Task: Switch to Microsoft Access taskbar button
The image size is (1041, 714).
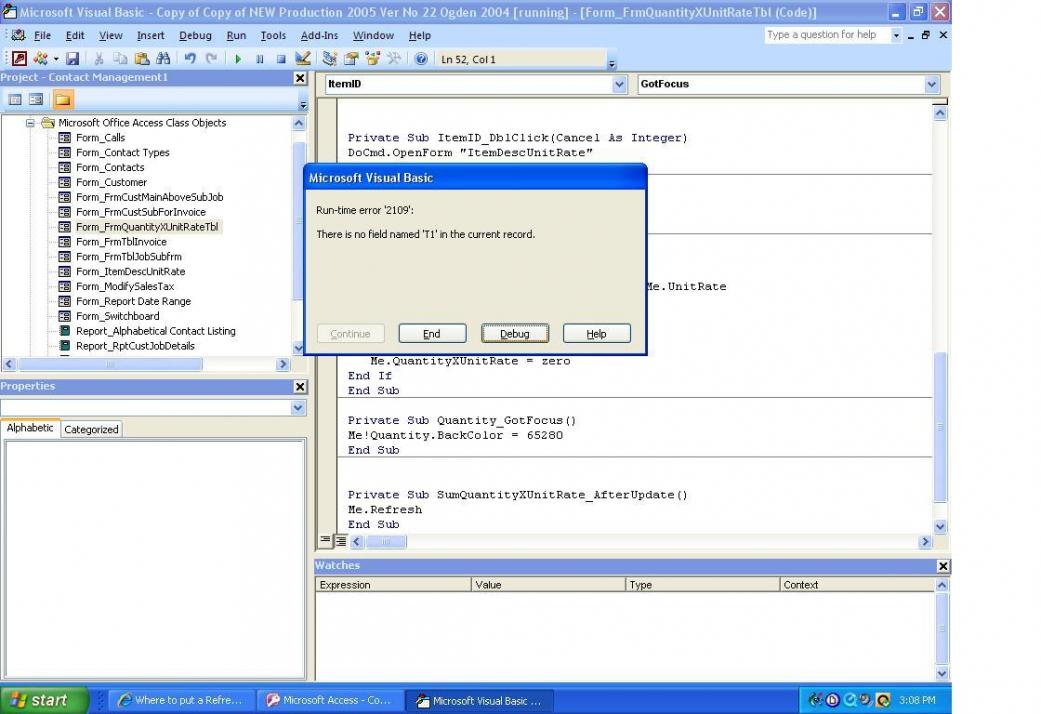Action: [x=331, y=700]
